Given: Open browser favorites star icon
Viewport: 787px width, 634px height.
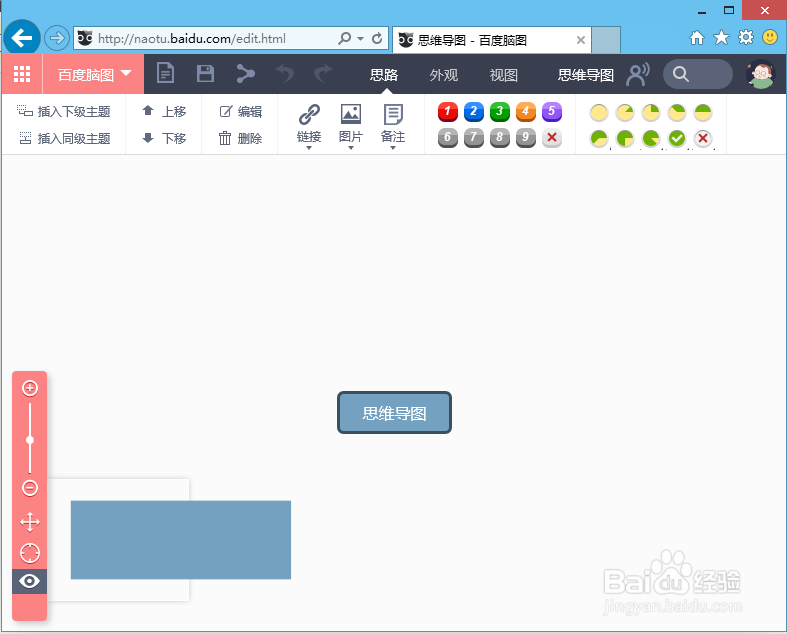Looking at the screenshot, I should (721, 38).
